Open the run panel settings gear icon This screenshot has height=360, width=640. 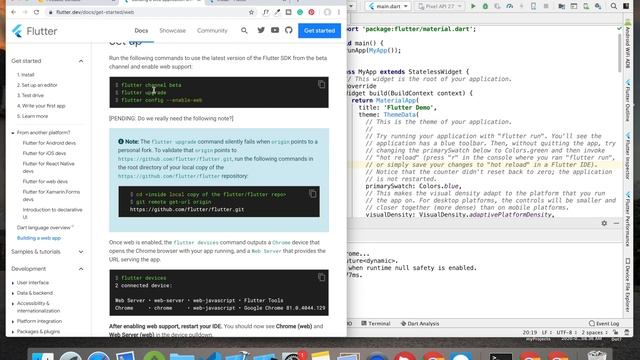click(604, 223)
